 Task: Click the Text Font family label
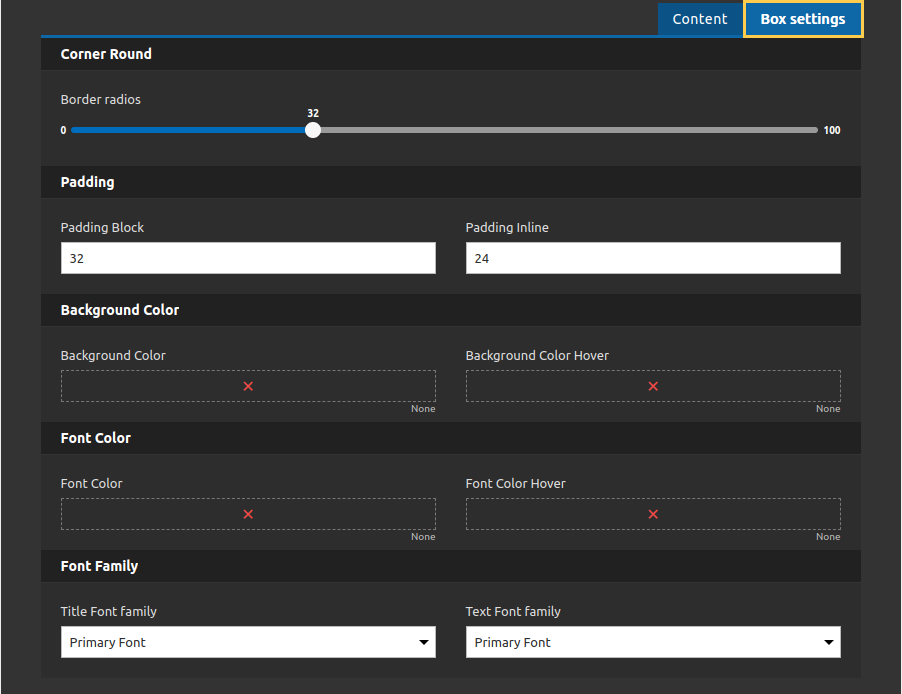(x=513, y=611)
